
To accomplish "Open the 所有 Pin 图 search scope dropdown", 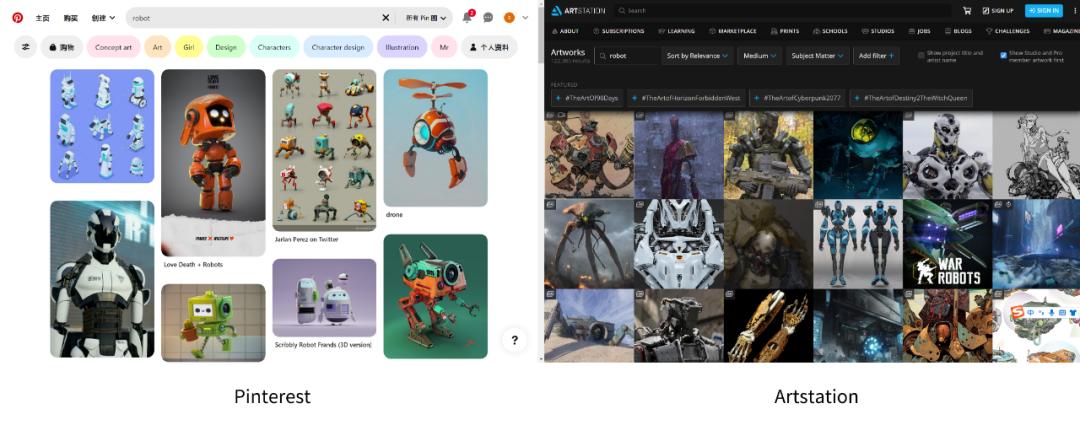I will click(x=426, y=18).
